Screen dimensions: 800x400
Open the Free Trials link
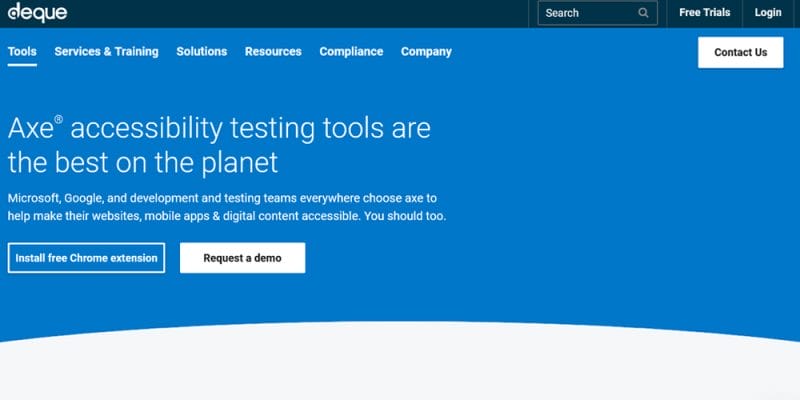pos(705,13)
